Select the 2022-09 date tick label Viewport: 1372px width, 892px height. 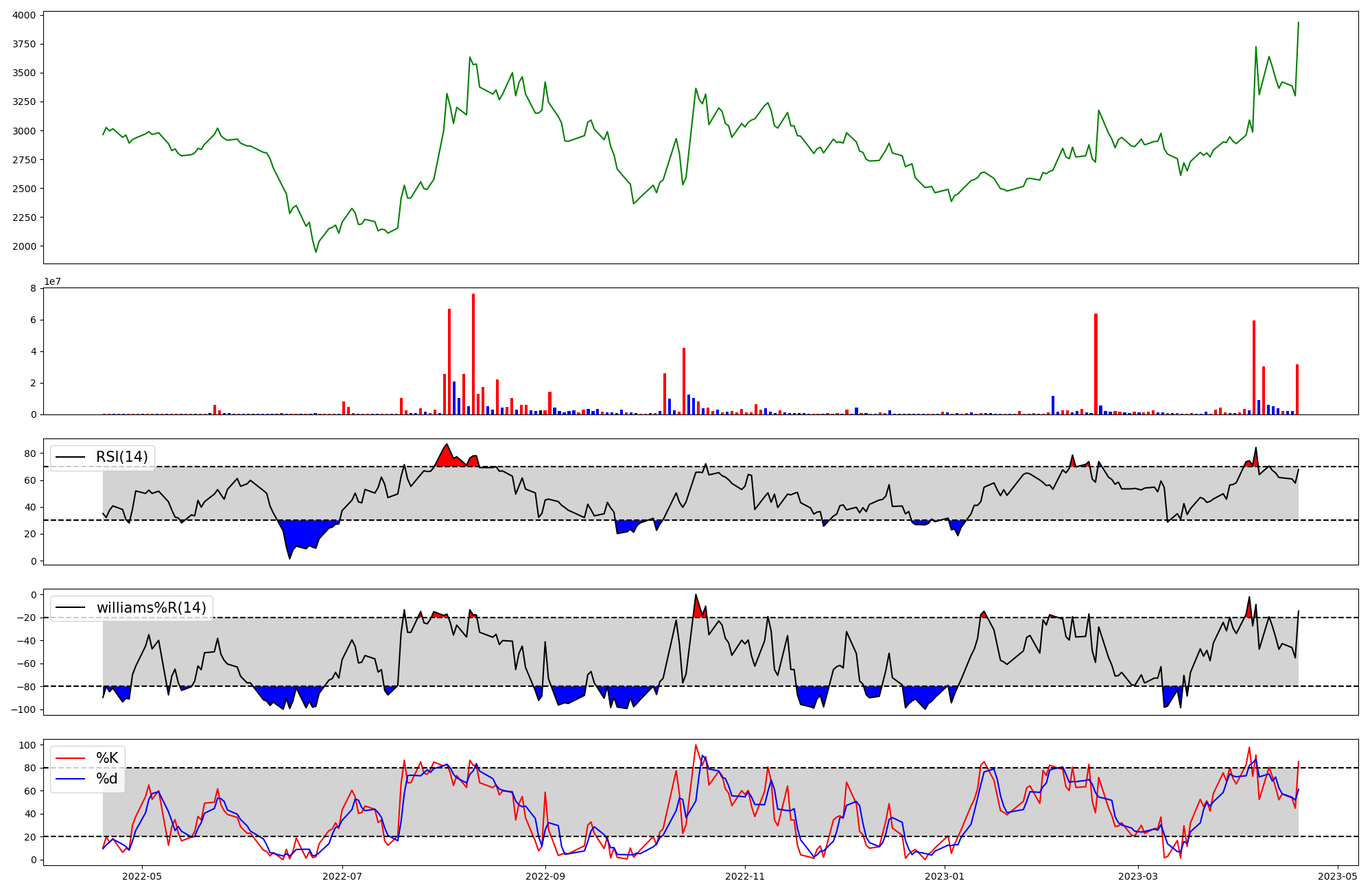point(545,876)
